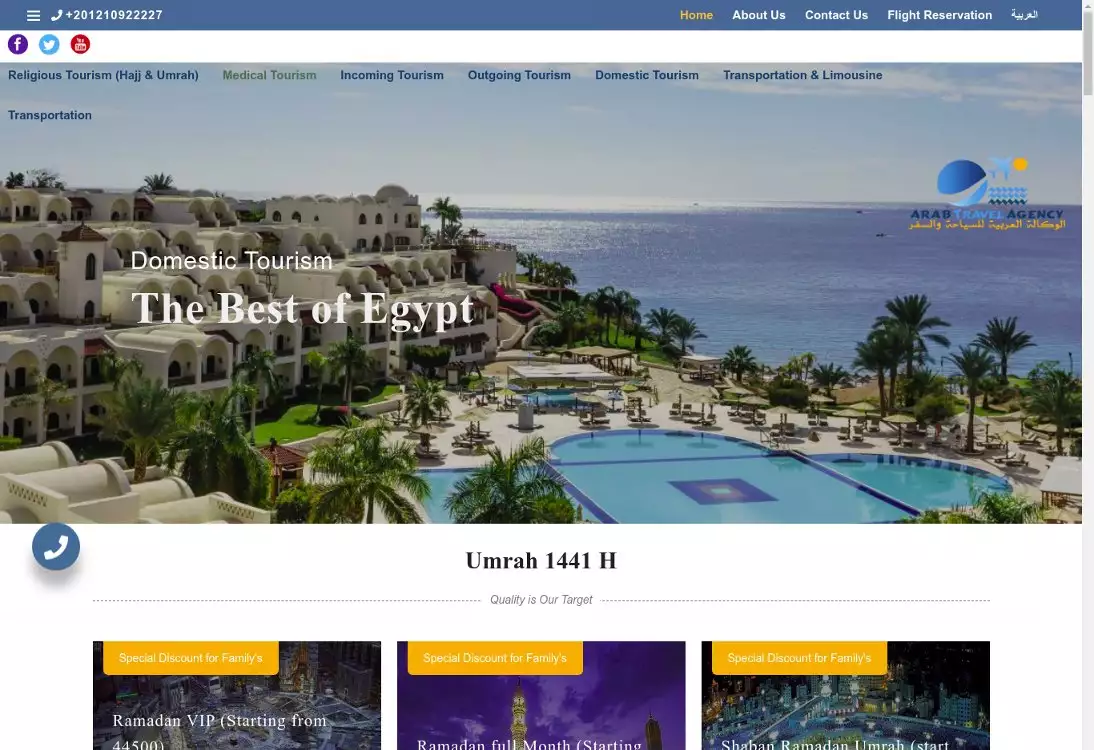Open the Twitter social icon
The image size is (1094, 750).
point(49,44)
